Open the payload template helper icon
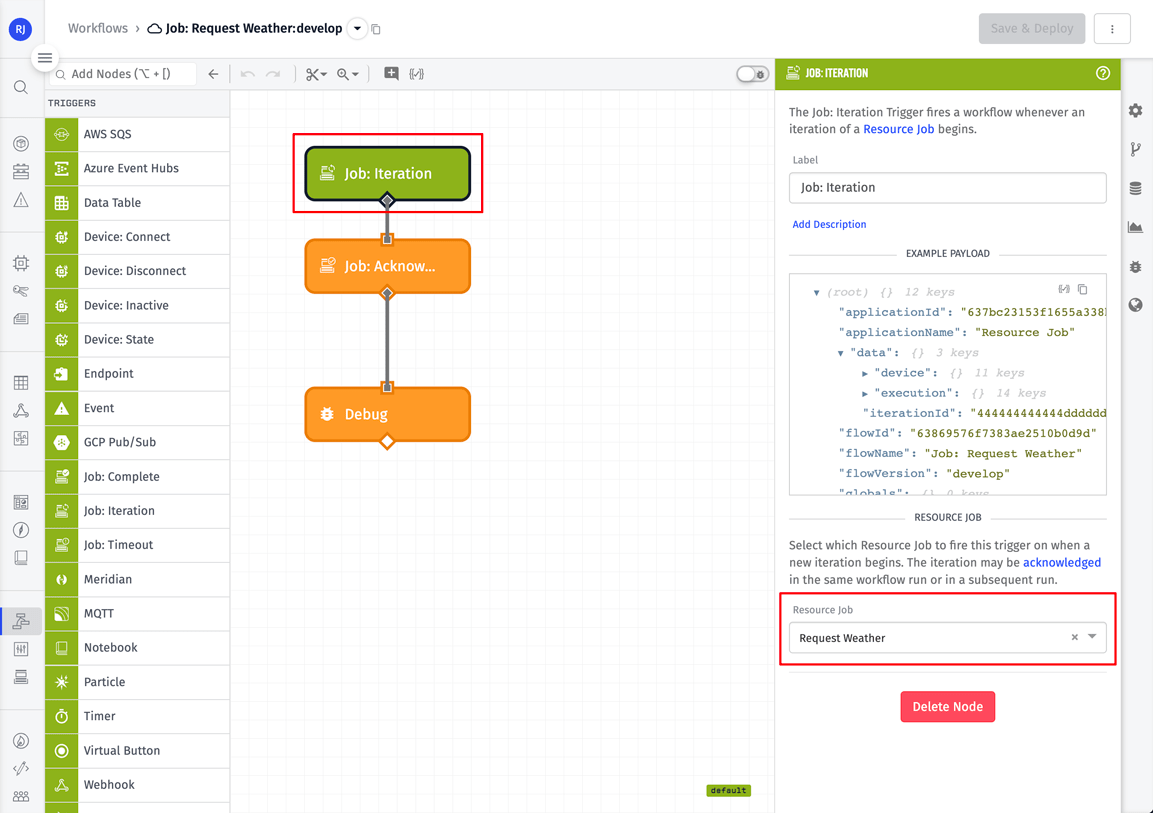This screenshot has width=1153, height=813. coord(417,74)
